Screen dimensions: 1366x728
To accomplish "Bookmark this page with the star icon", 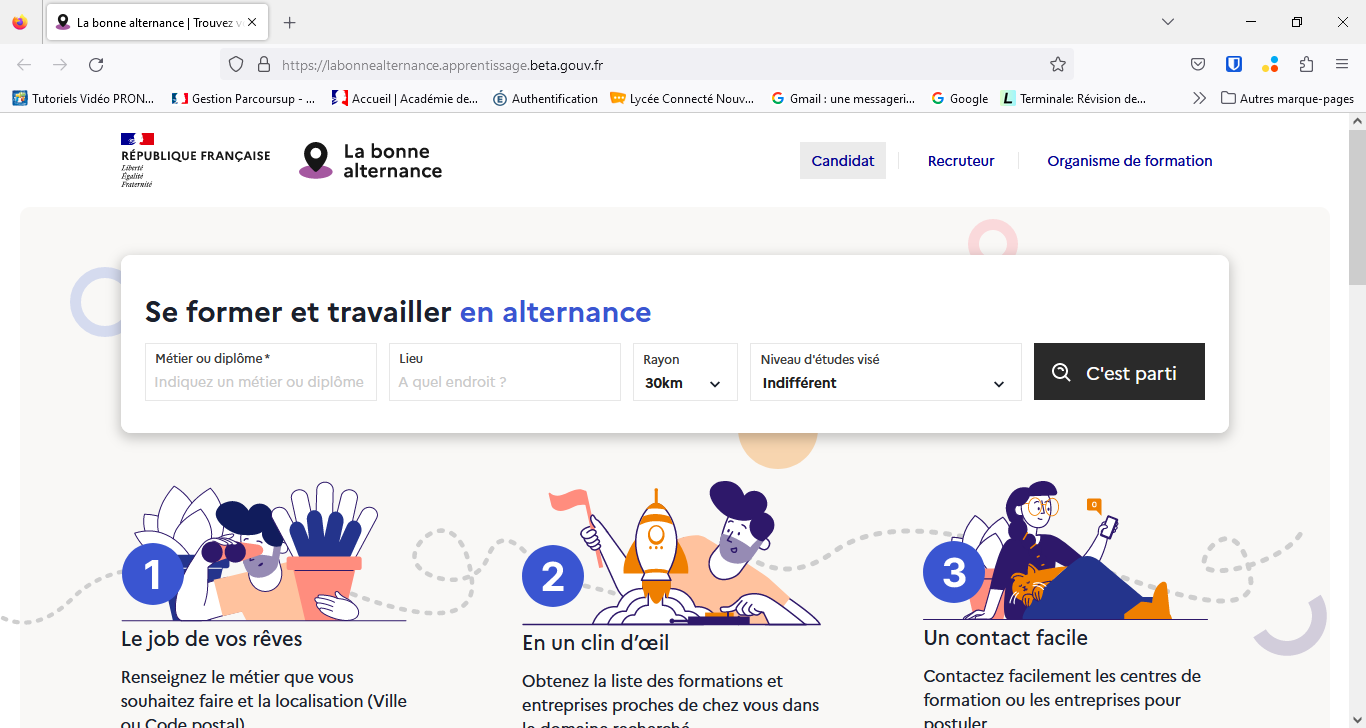I will point(1058,65).
